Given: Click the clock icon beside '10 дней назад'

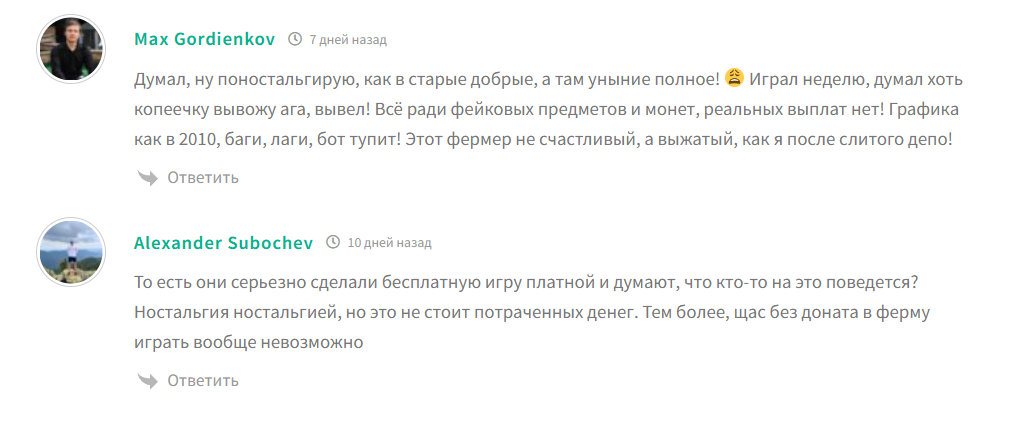Looking at the screenshot, I should coord(333,243).
